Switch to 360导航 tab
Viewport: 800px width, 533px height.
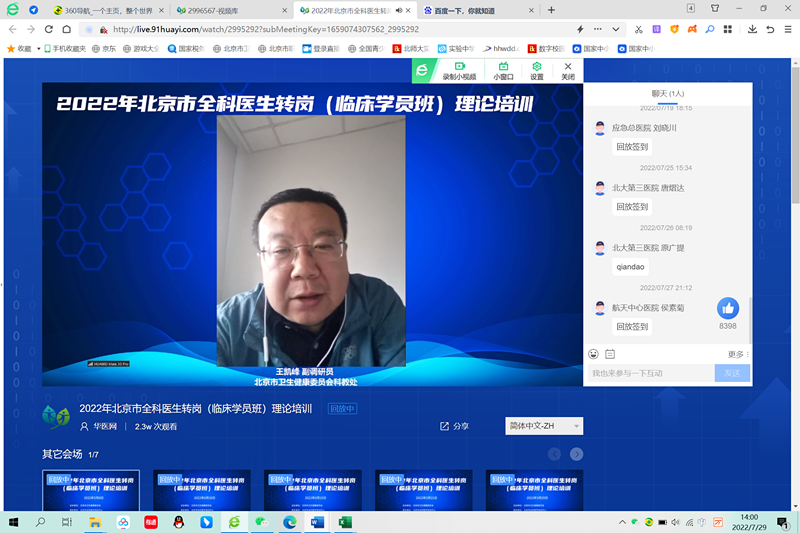109,10
